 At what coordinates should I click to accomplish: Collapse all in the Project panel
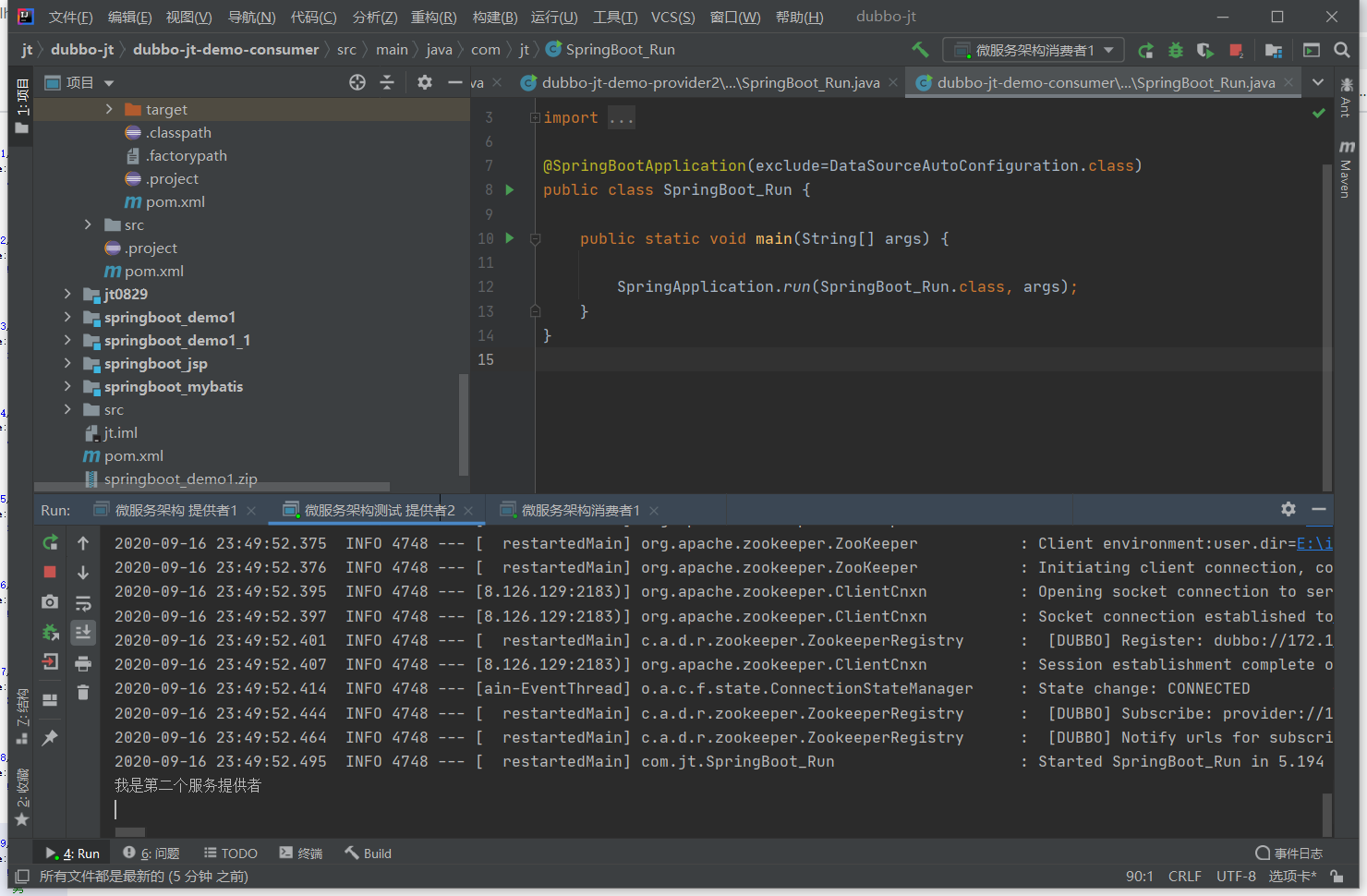pos(387,82)
